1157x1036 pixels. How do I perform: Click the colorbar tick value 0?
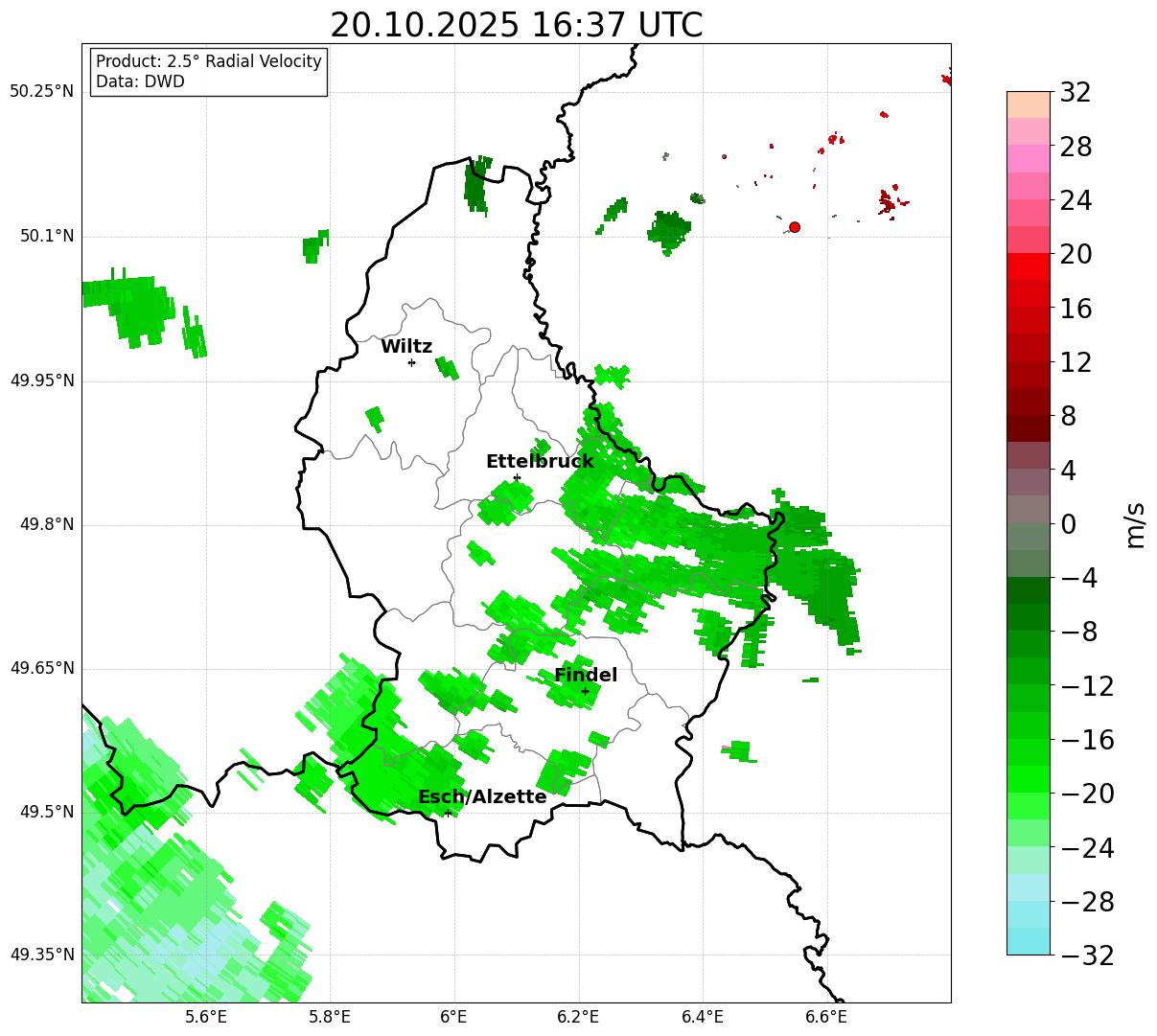click(x=1068, y=524)
